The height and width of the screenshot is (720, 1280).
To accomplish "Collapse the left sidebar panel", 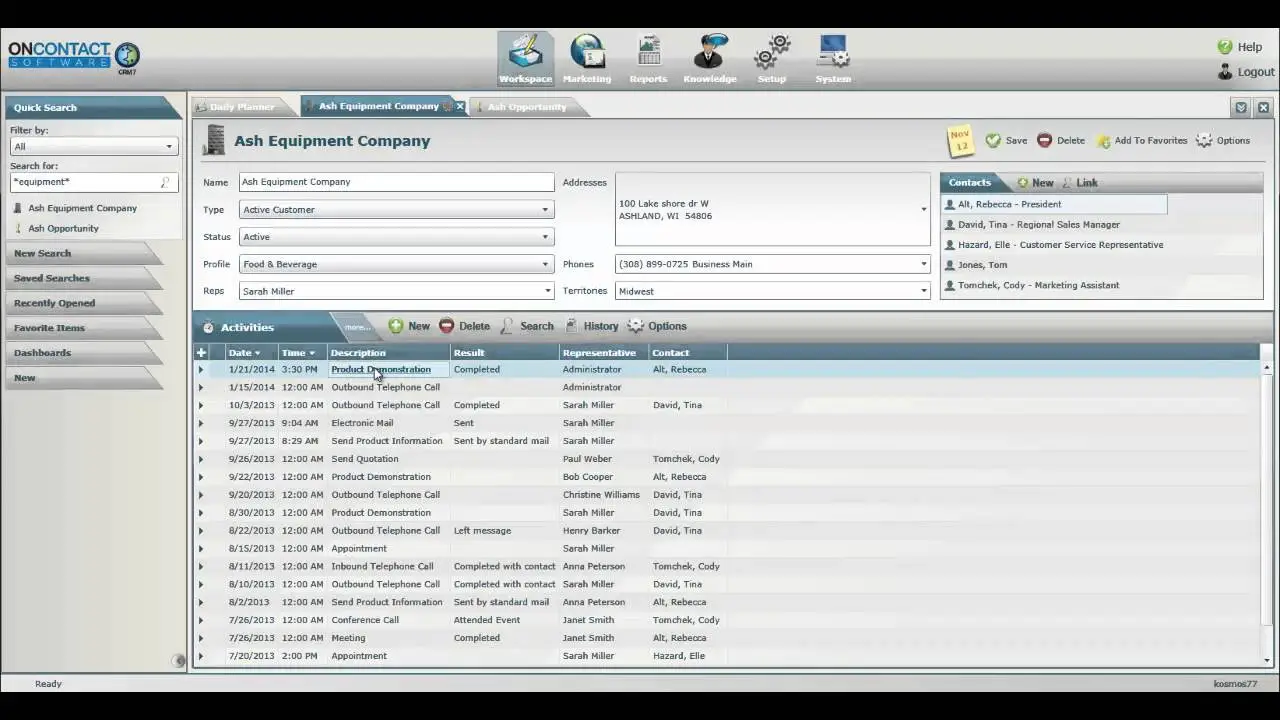I will [x=179, y=660].
